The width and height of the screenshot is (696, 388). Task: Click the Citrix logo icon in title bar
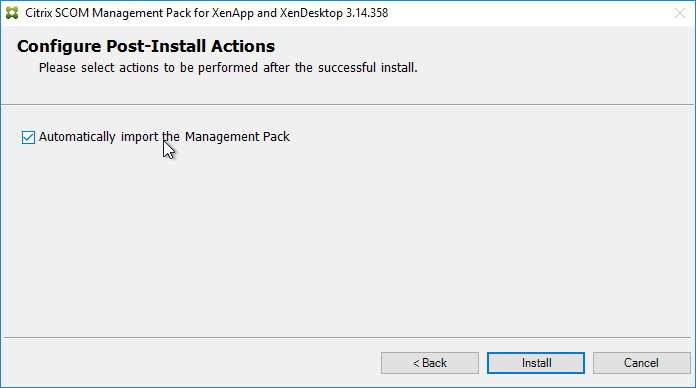(x=12, y=13)
